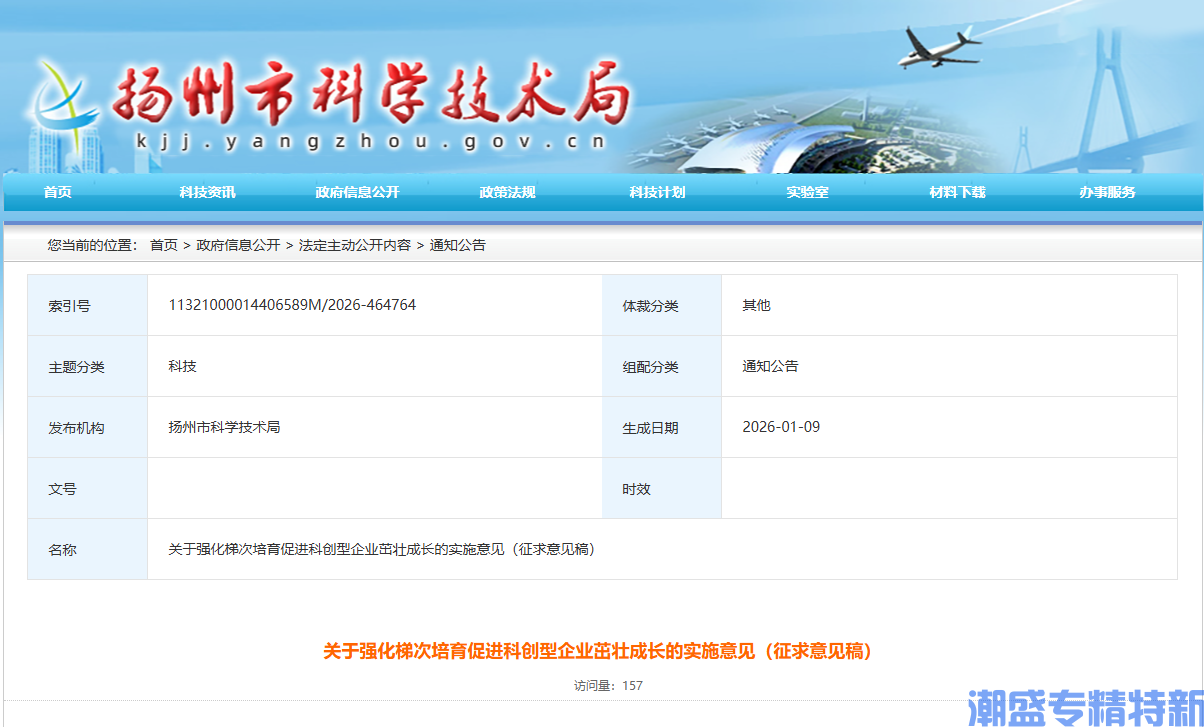The height and width of the screenshot is (727, 1204).
Task: Open the 实验室 navigation entry
Action: tap(806, 193)
